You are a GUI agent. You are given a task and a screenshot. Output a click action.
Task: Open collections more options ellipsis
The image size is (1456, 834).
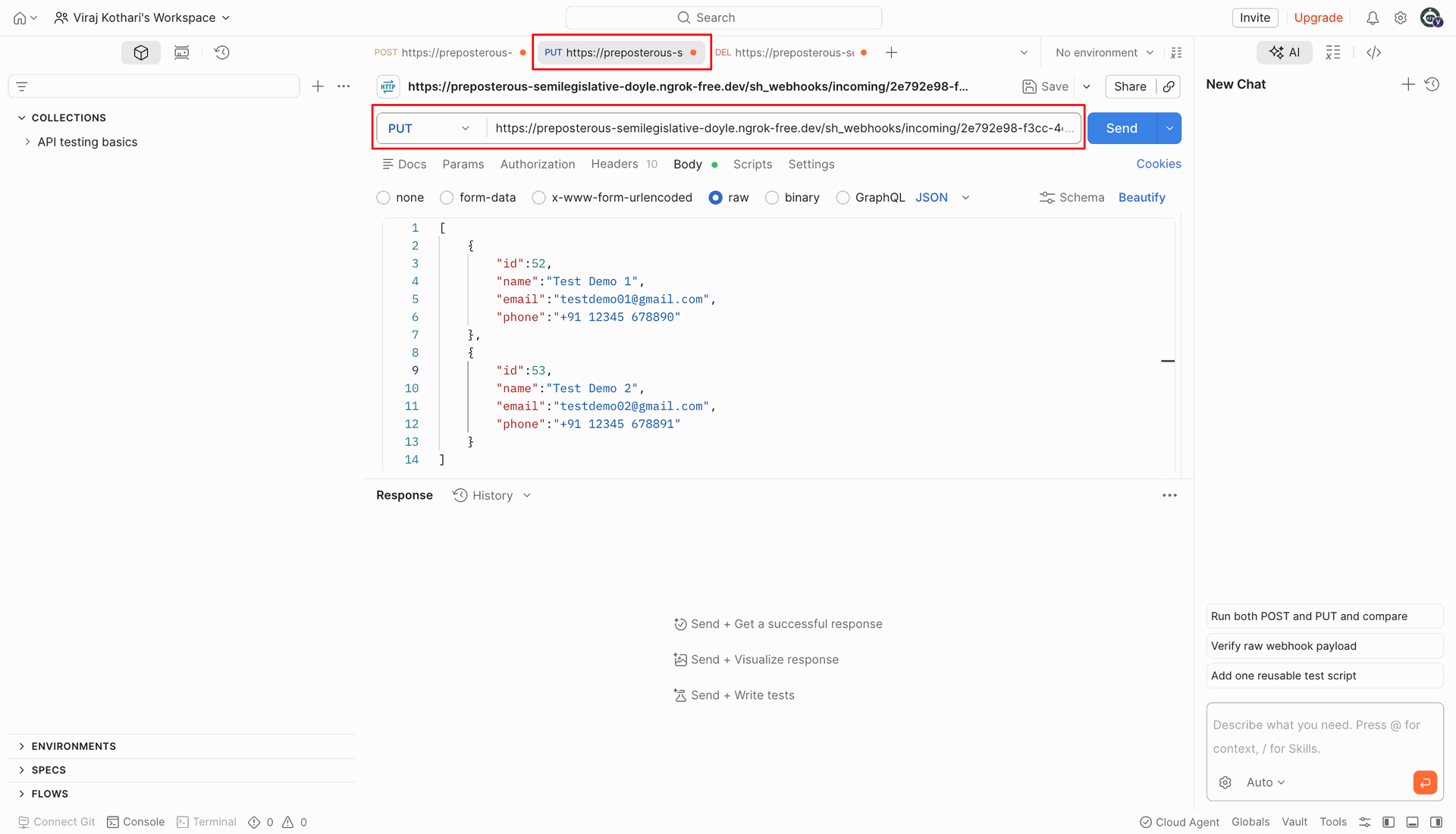click(344, 86)
